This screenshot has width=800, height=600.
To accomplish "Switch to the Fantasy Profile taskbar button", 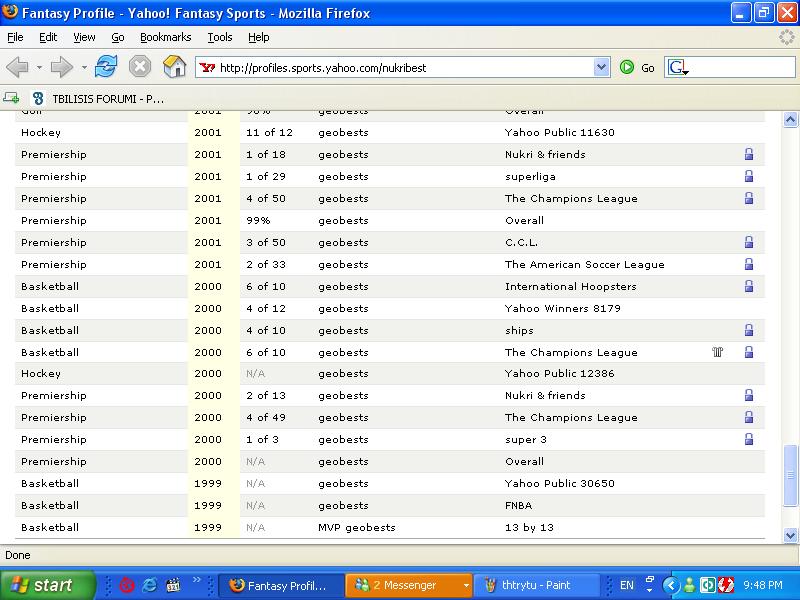I will 280,585.
